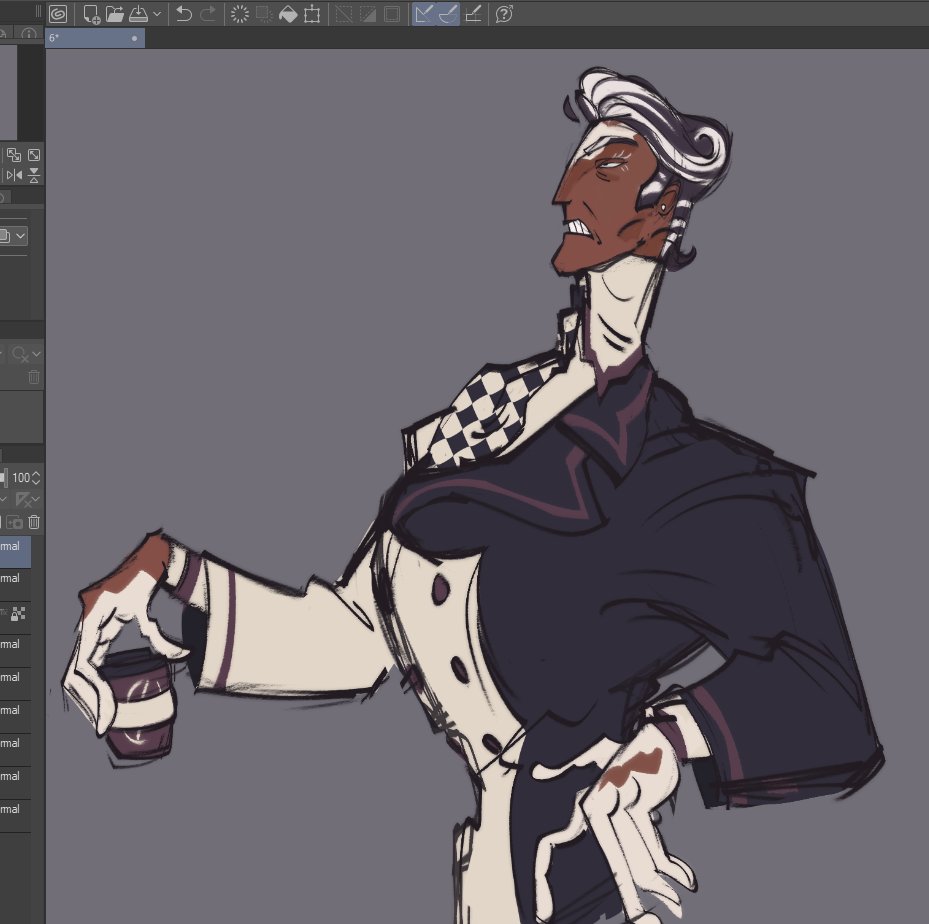Open the dropdown beside the frame icon

click(x=21, y=236)
